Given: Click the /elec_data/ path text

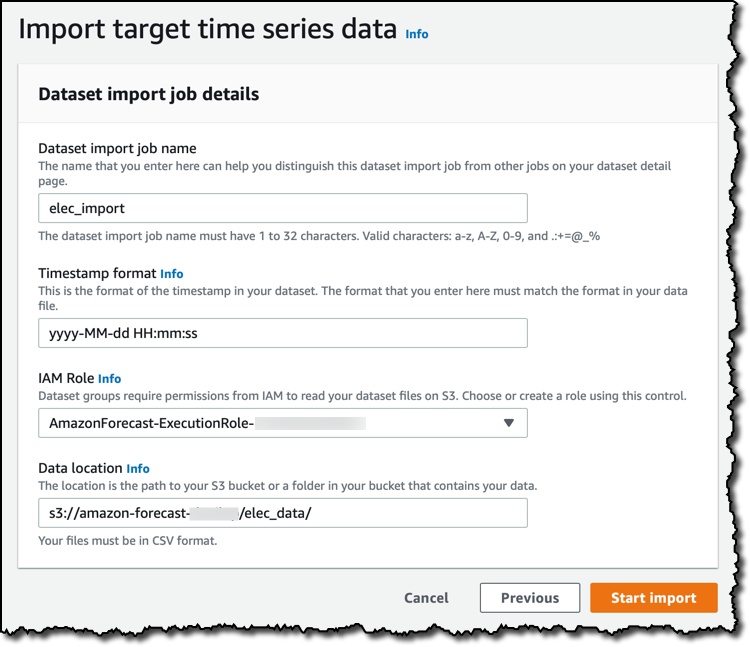Looking at the screenshot, I should pyautogui.click(x=276, y=513).
